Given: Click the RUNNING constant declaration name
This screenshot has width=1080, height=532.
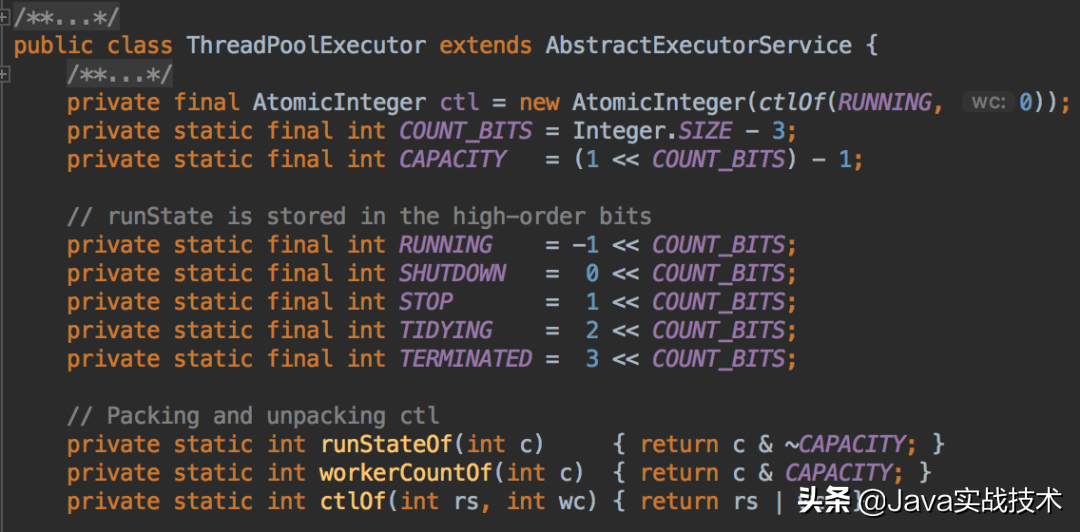Looking at the screenshot, I should (446, 245).
